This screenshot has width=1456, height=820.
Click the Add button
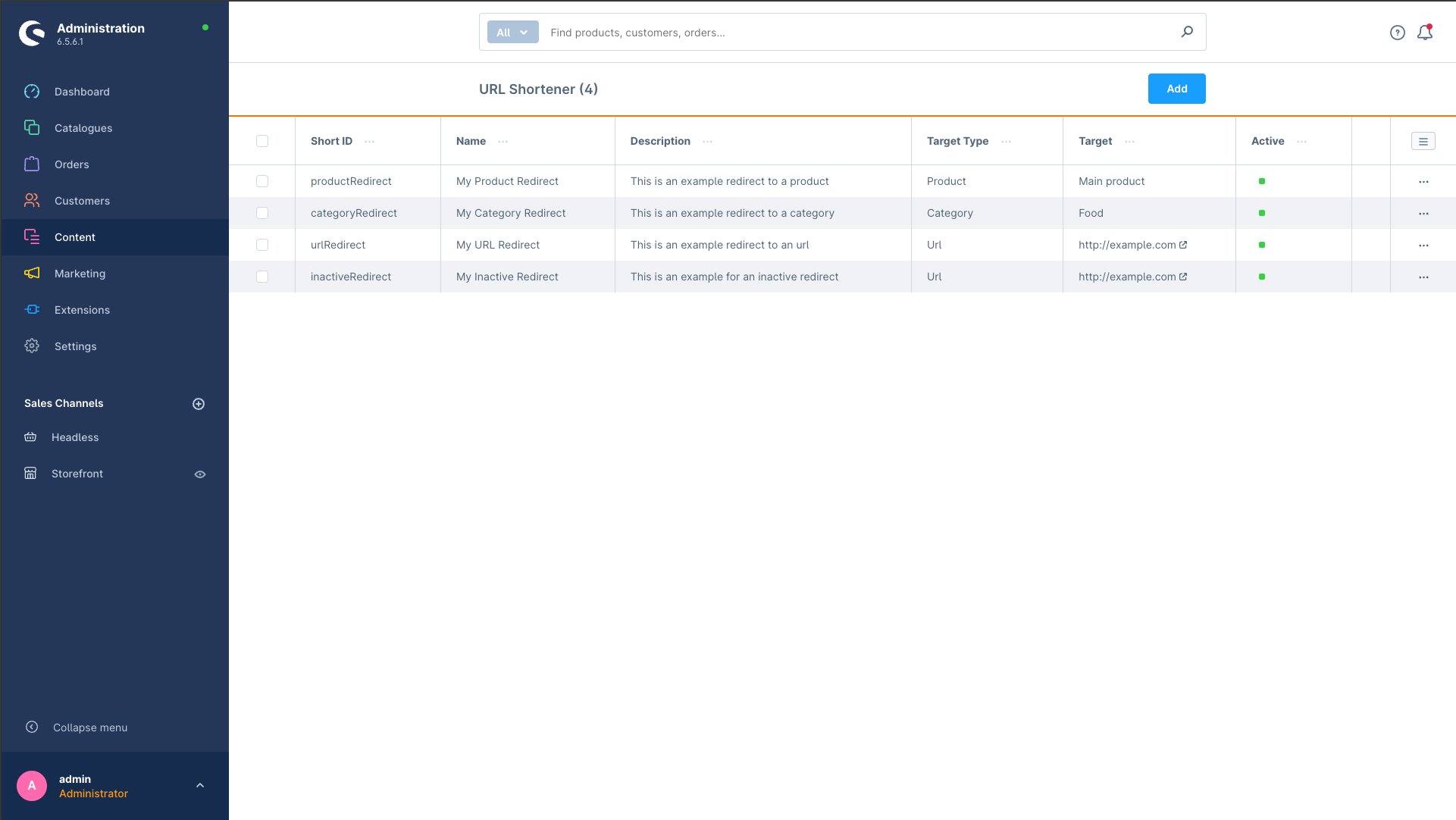1176,89
